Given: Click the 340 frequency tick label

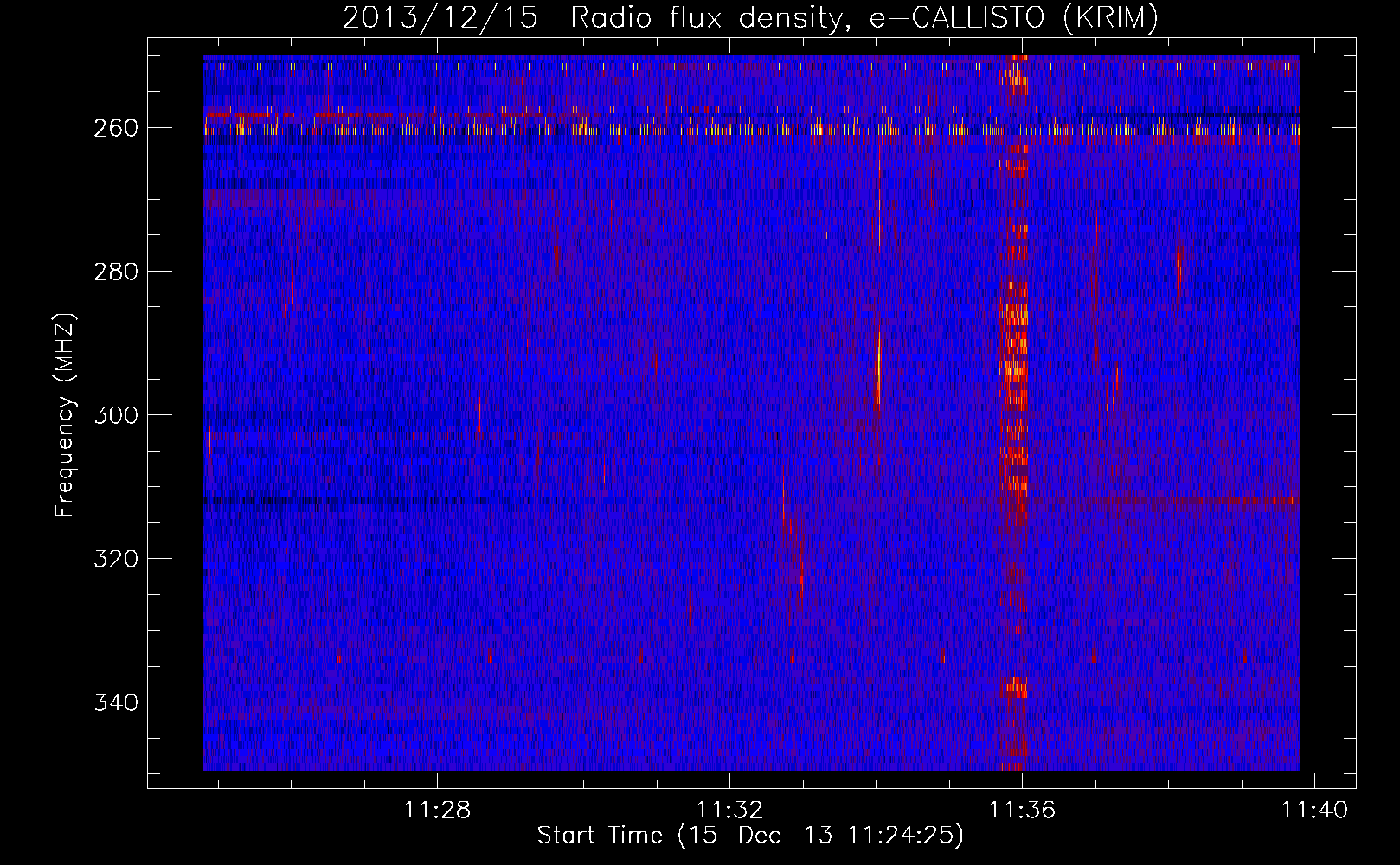Looking at the screenshot, I should click(115, 702).
